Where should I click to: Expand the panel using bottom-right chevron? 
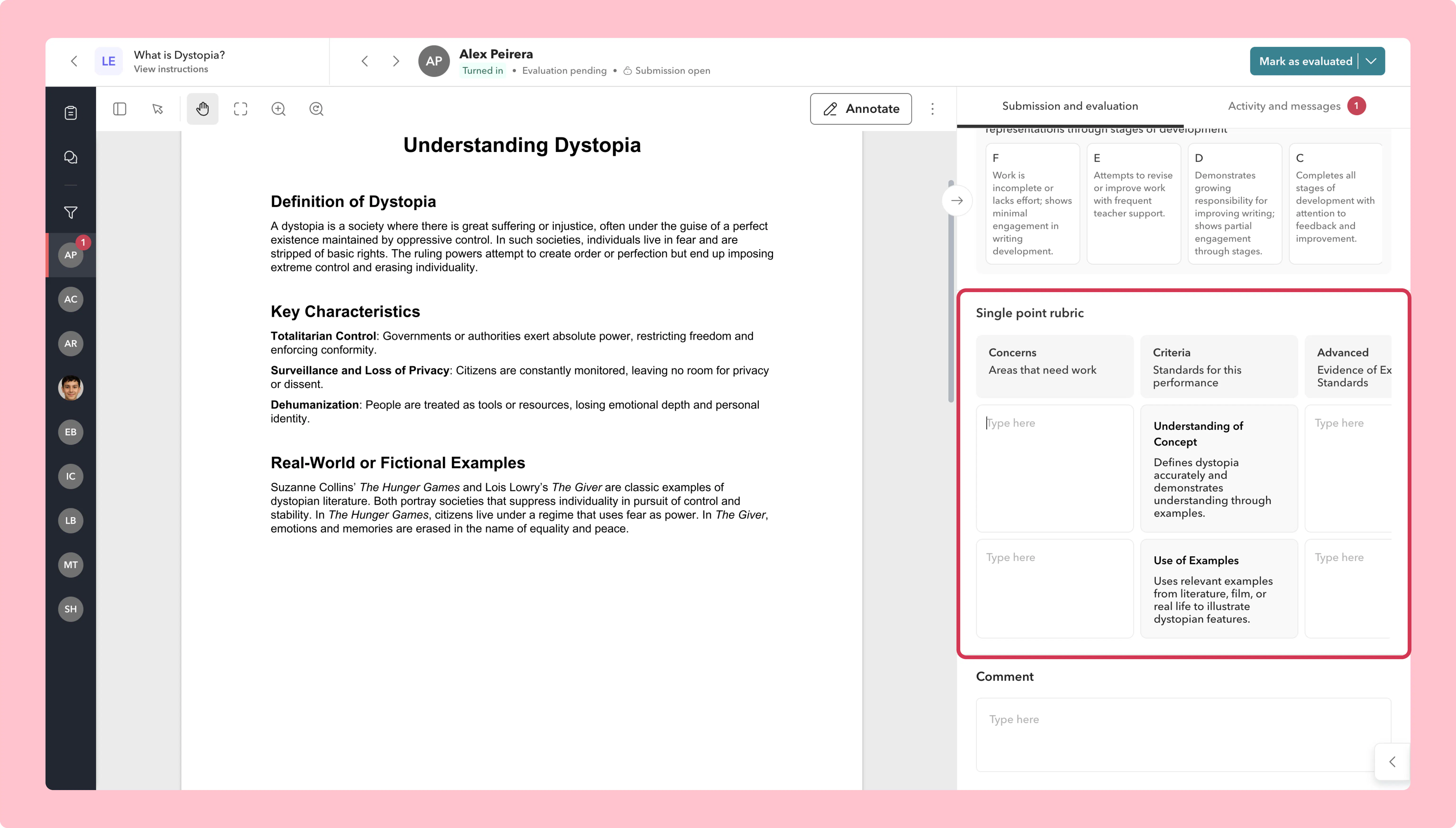pyautogui.click(x=1392, y=762)
